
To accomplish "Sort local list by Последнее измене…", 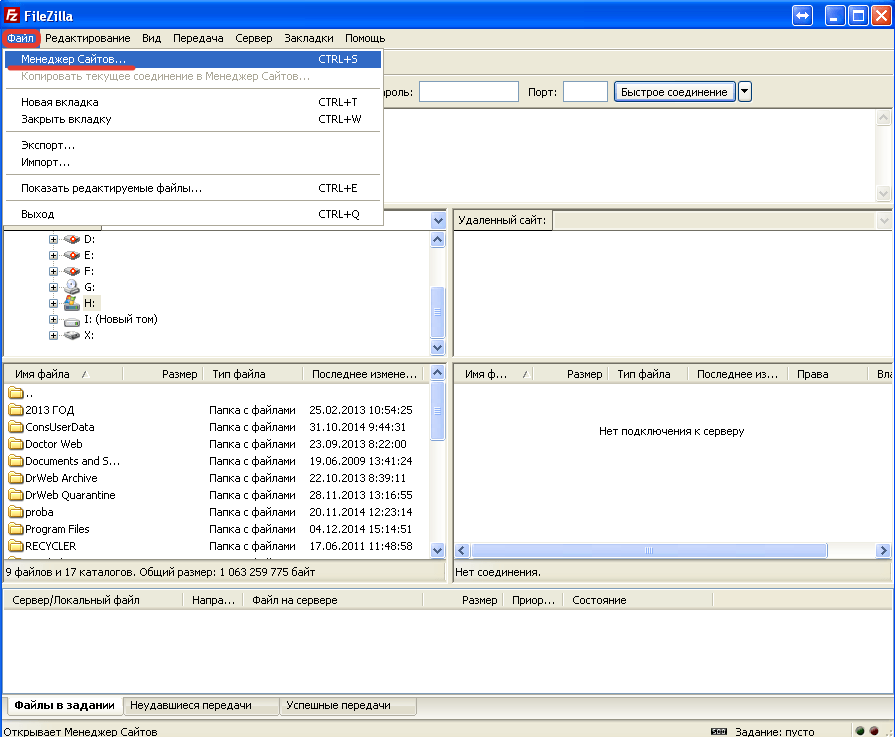I will (x=365, y=374).
